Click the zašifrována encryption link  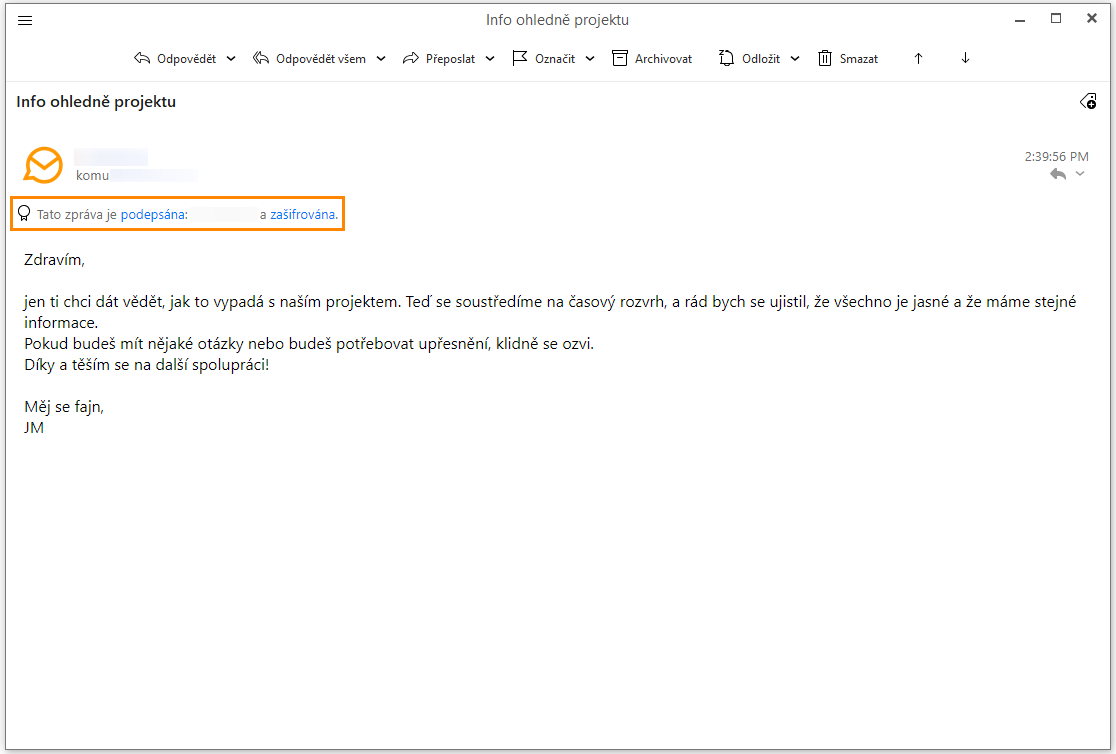pyautogui.click(x=303, y=214)
